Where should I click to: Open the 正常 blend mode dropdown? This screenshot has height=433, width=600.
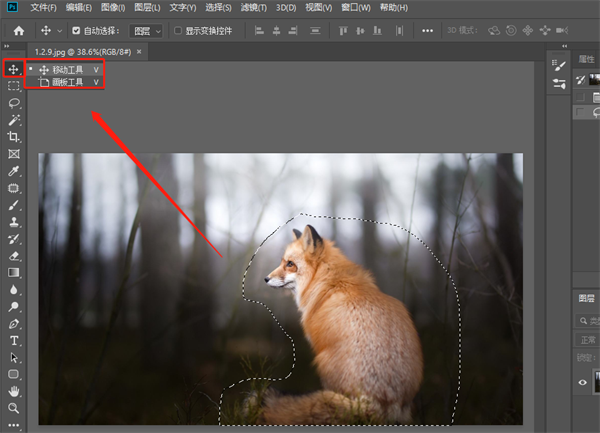click(x=588, y=339)
